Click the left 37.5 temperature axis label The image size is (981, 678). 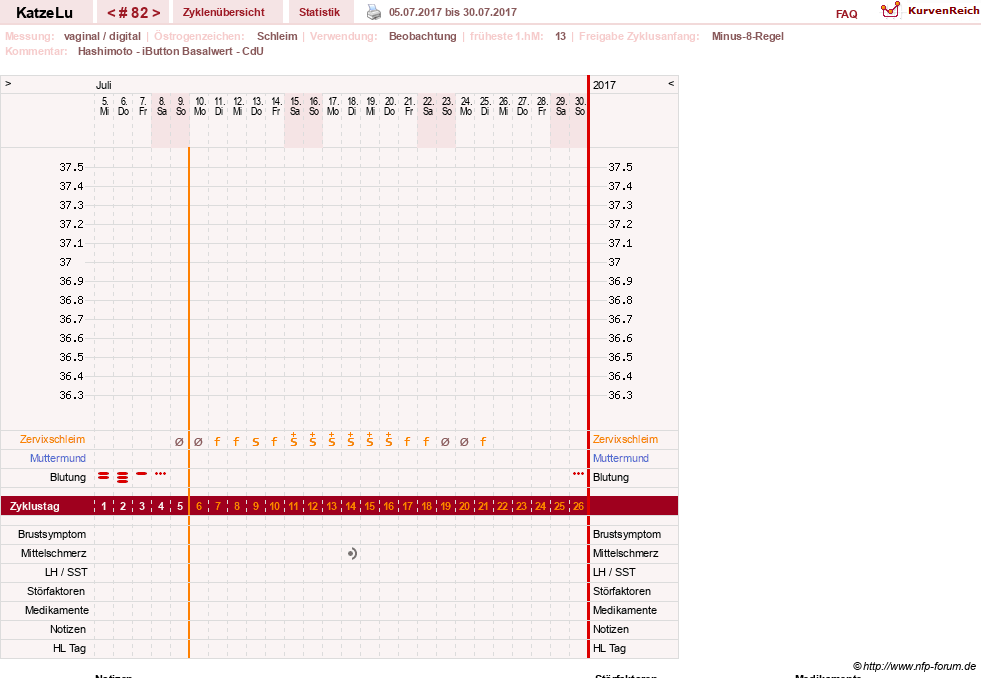click(x=71, y=167)
